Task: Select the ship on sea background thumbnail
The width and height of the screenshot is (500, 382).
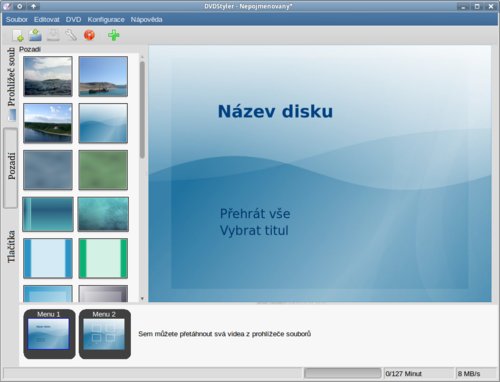Action: click(x=103, y=76)
